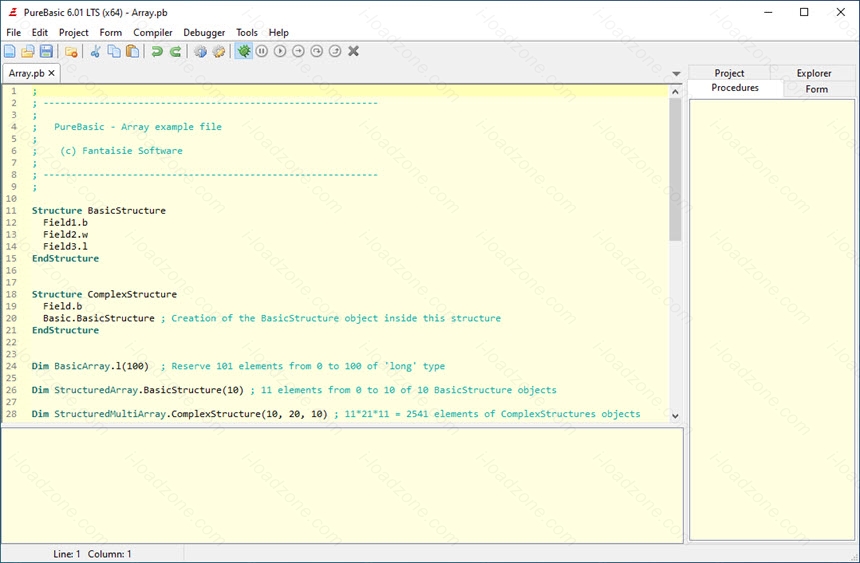Continue program execution with play icon
Screen dimensions: 860x563
point(280,52)
